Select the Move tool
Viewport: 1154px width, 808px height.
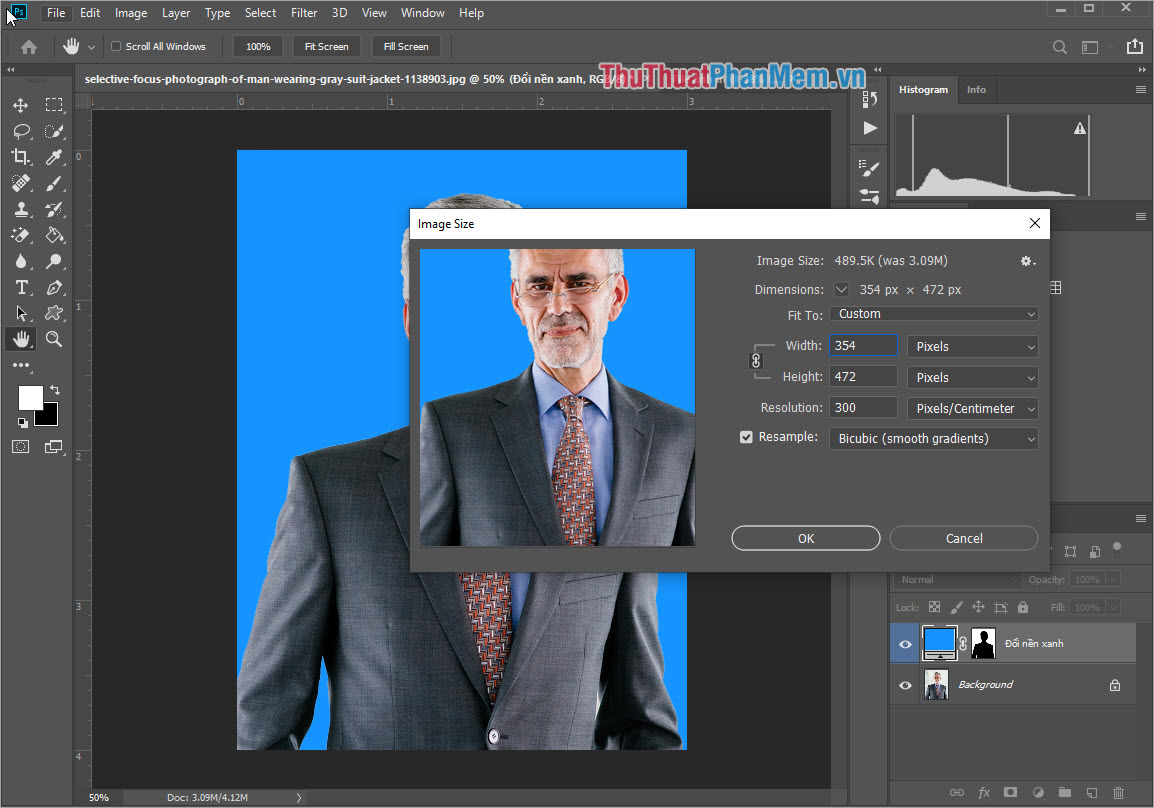tap(20, 105)
